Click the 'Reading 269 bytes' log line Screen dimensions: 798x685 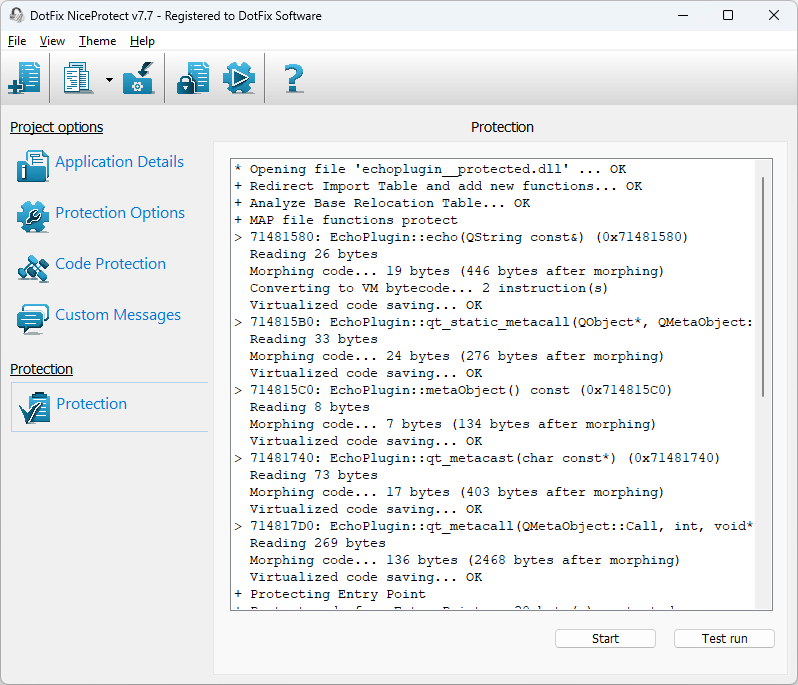coord(318,543)
